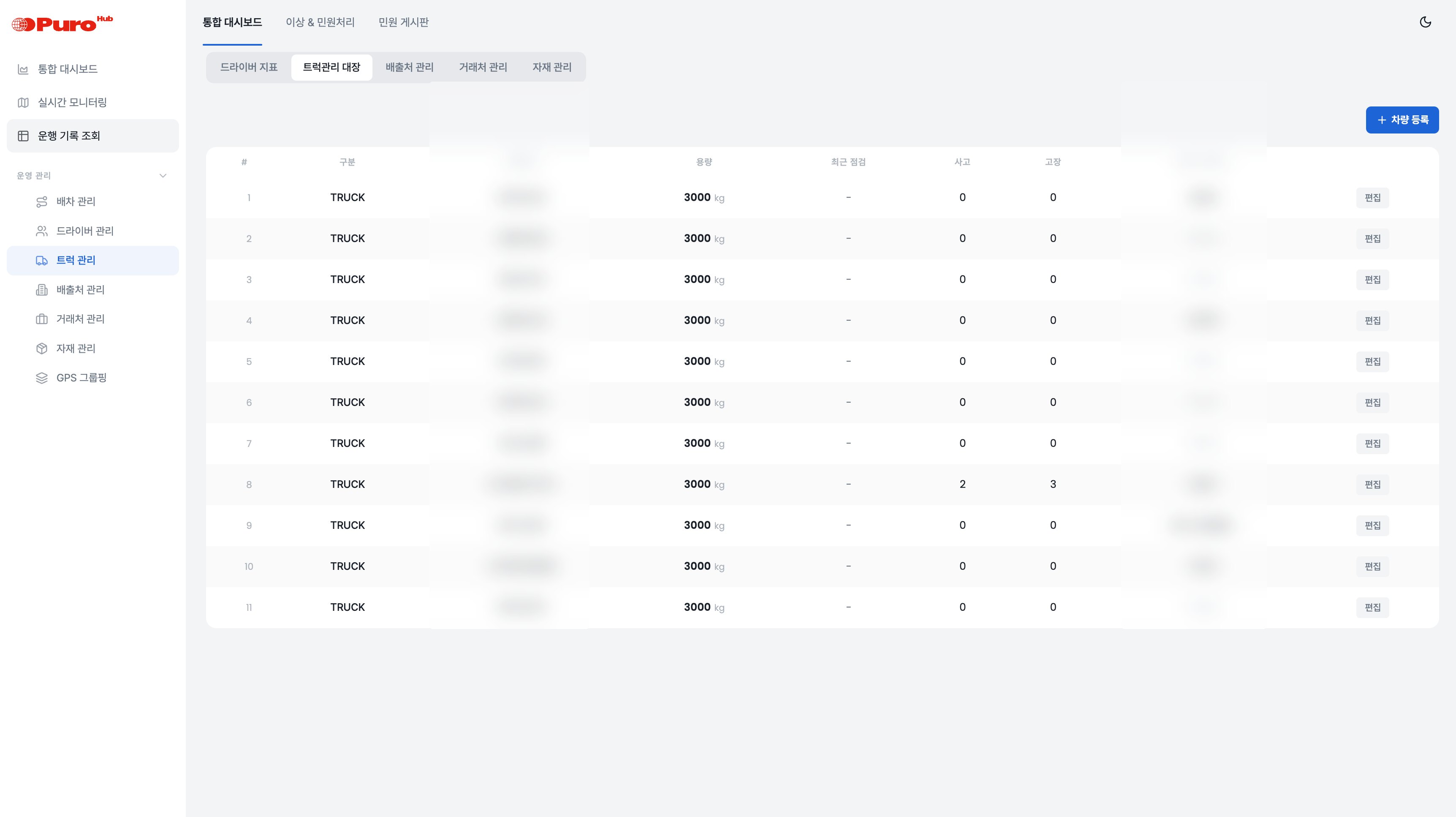Click 편집 for truck row 4
Viewport: 1456px width, 817px height.
[1372, 321]
